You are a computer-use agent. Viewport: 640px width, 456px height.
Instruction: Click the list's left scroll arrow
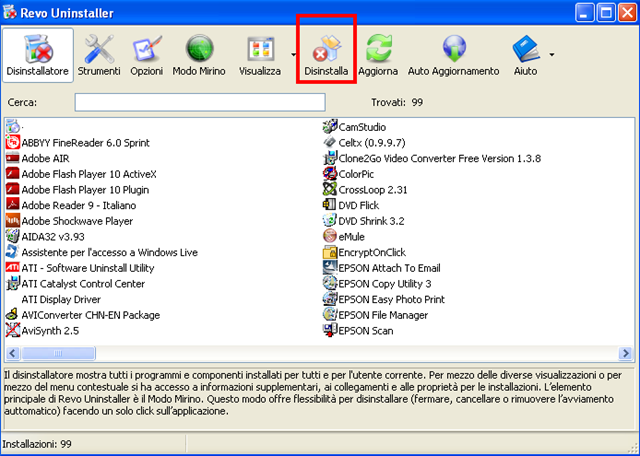12,353
